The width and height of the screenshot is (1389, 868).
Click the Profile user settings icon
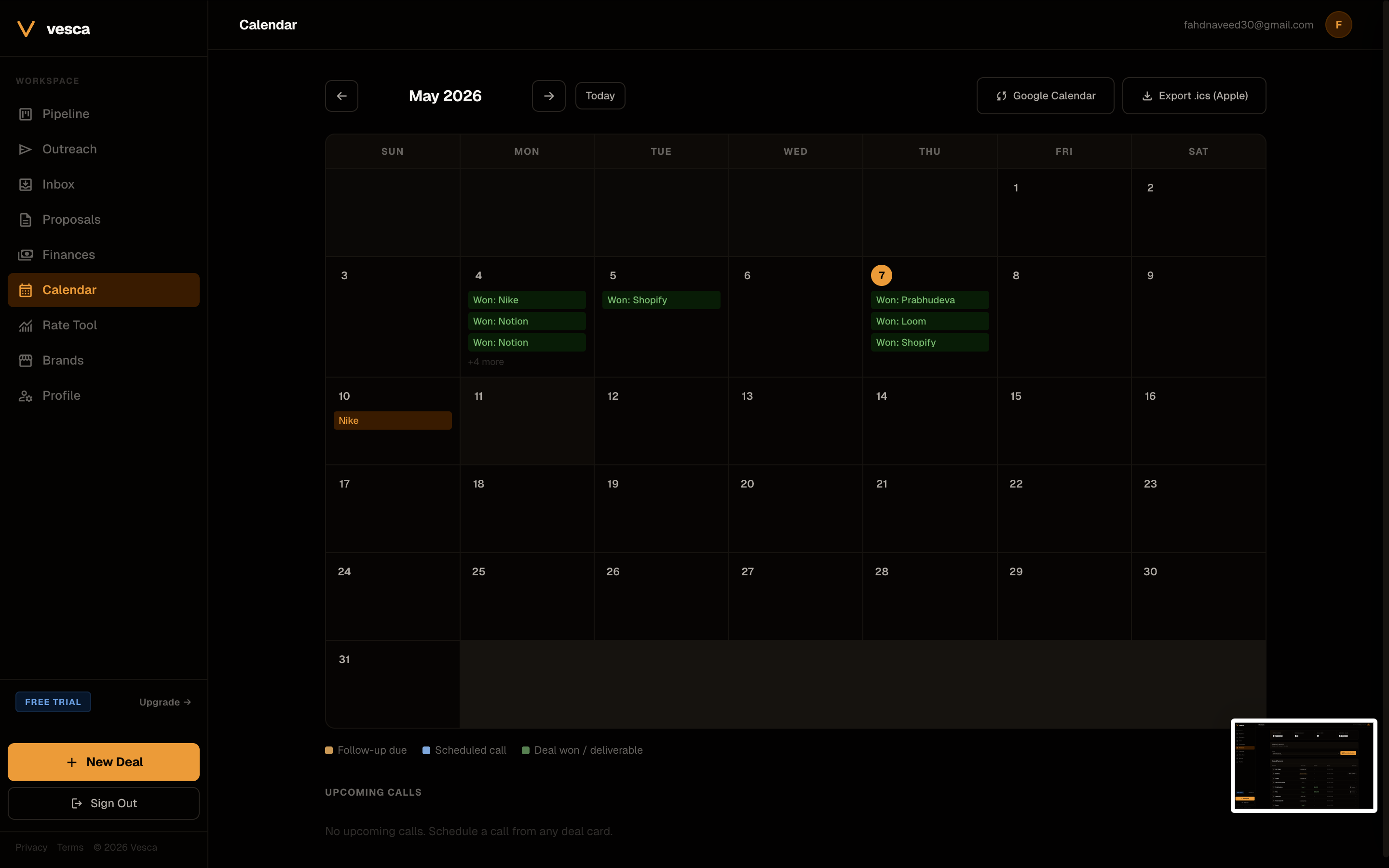[x=25, y=395]
